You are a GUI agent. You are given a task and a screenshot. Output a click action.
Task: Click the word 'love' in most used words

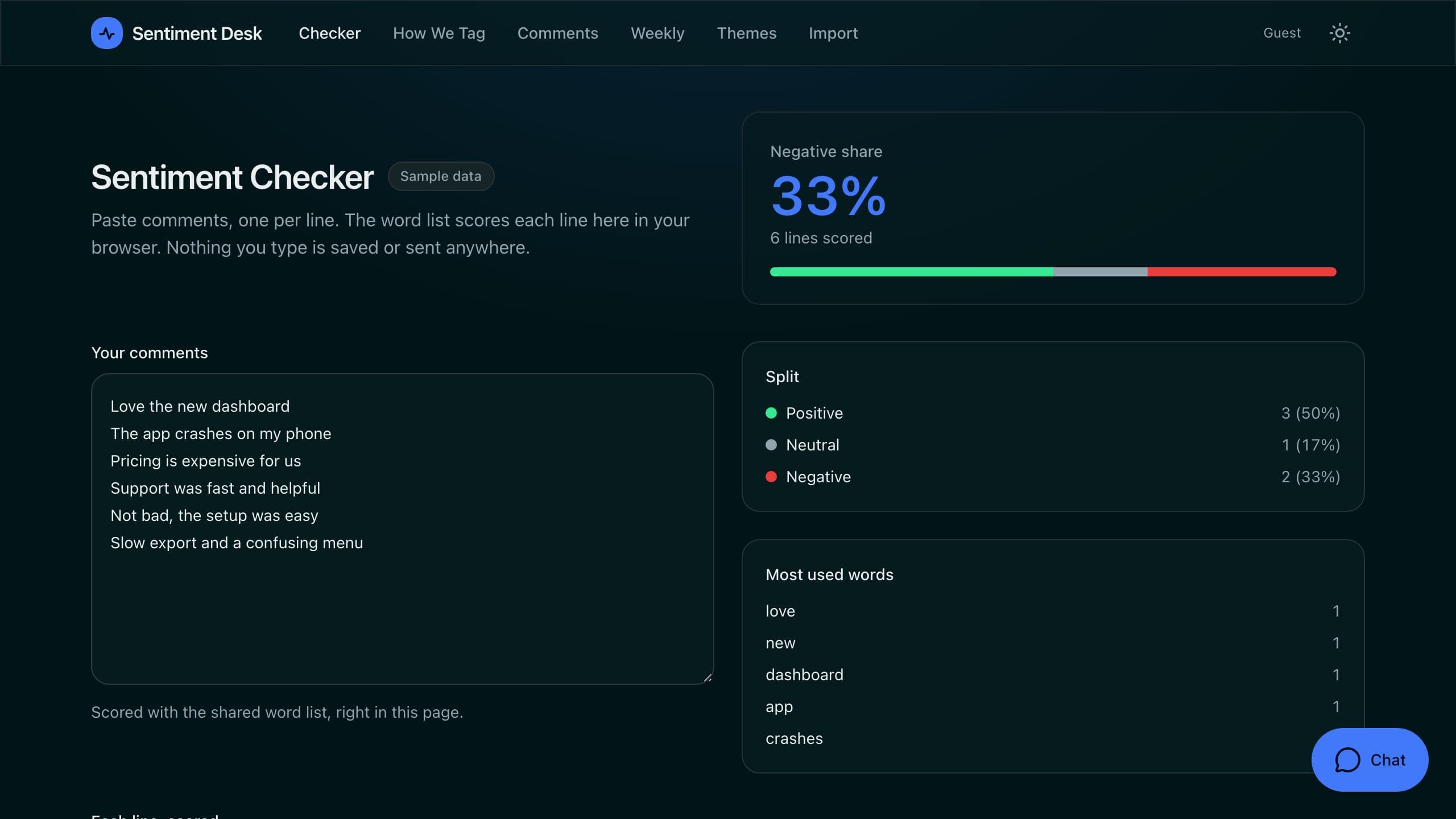[780, 611]
